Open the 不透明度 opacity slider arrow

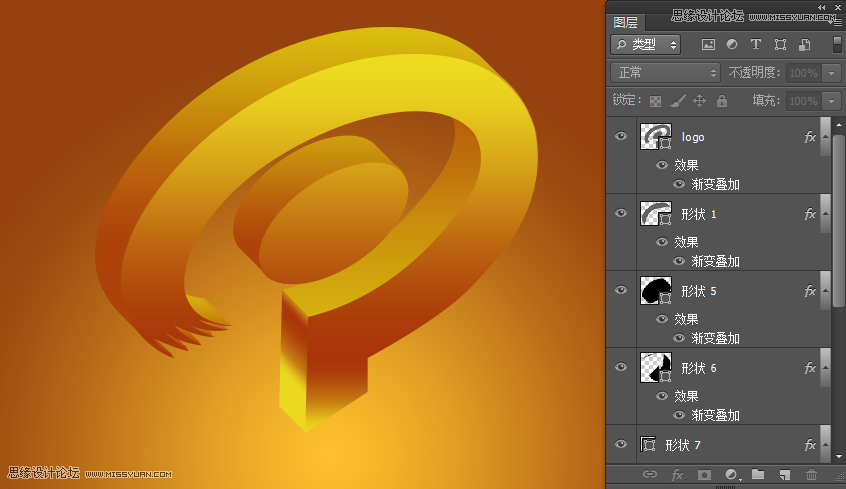pos(831,73)
